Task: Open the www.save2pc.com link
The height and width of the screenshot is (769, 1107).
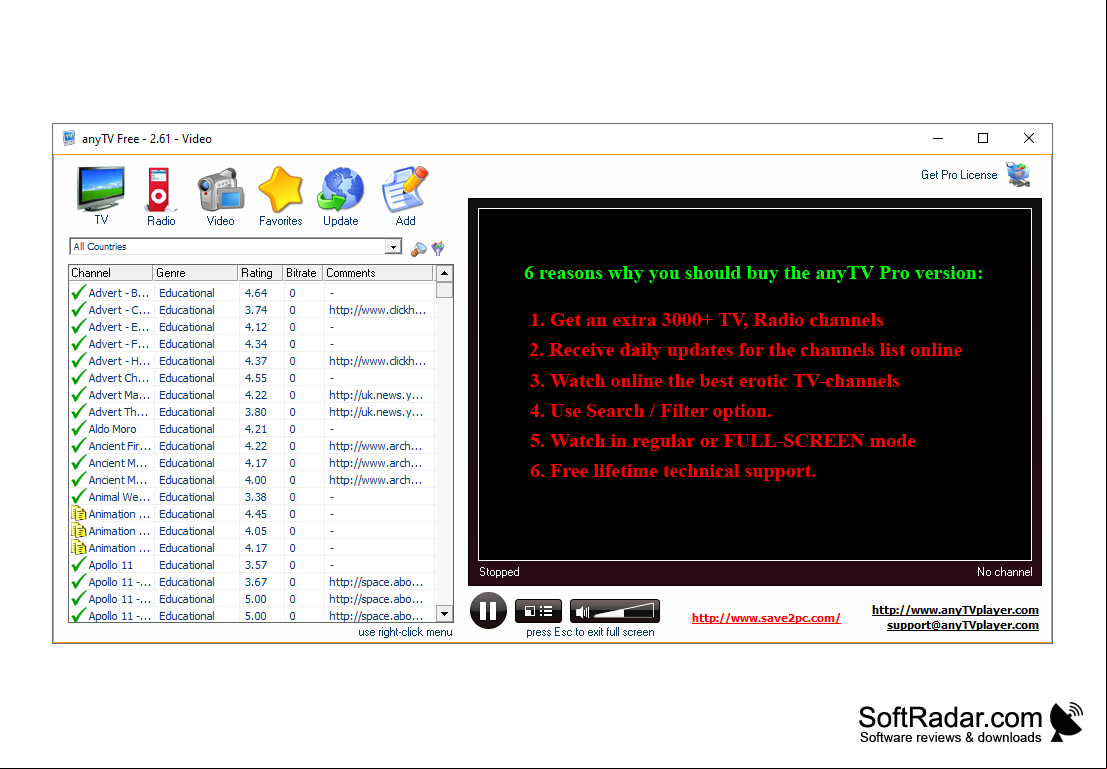Action: coord(766,618)
